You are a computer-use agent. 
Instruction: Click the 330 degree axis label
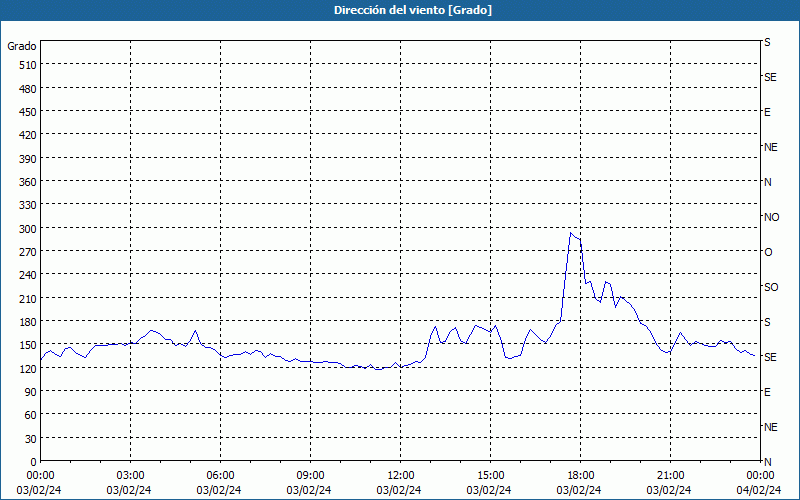coord(28,205)
